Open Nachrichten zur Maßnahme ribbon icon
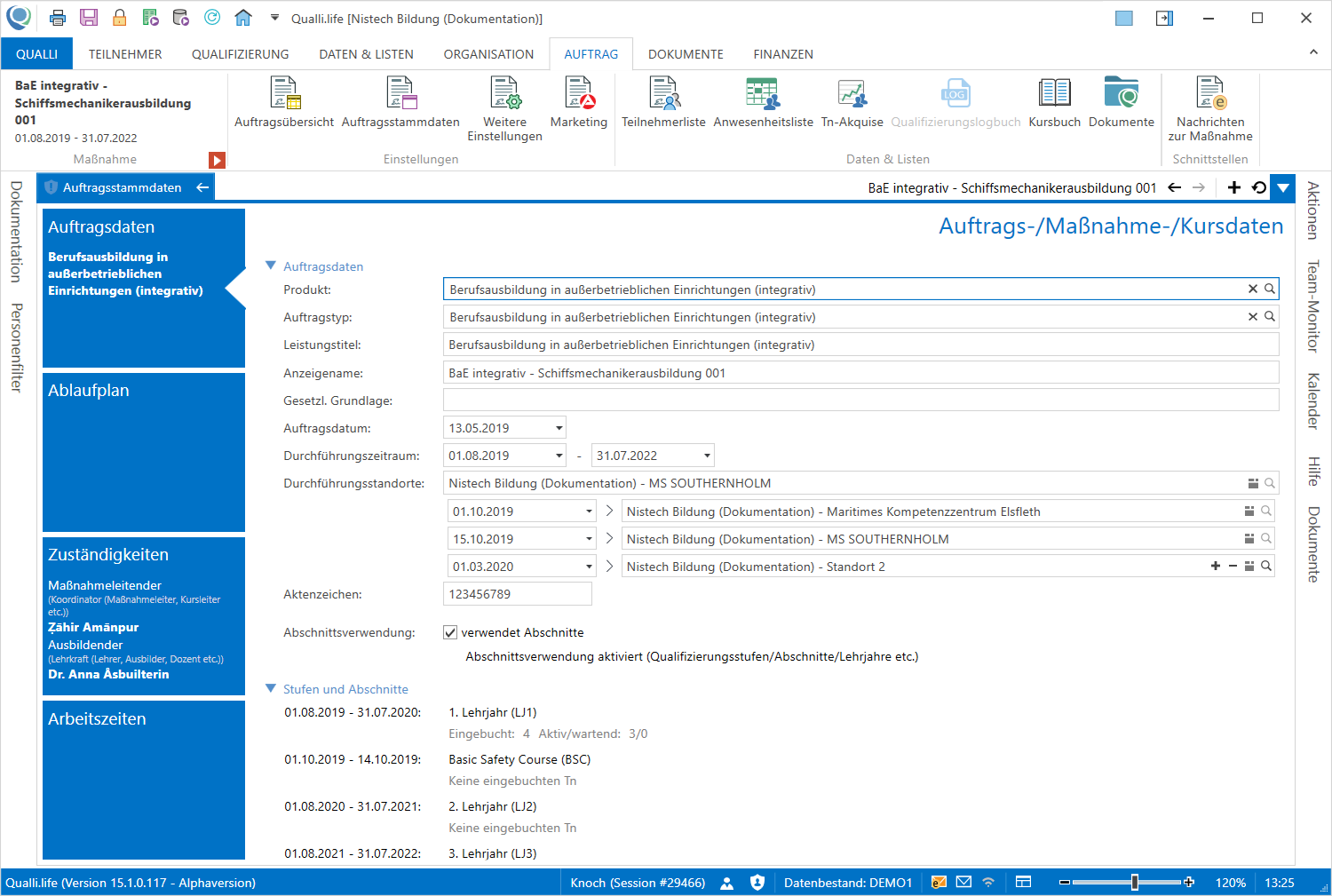Viewport: 1332px width, 896px height. coord(1210,109)
